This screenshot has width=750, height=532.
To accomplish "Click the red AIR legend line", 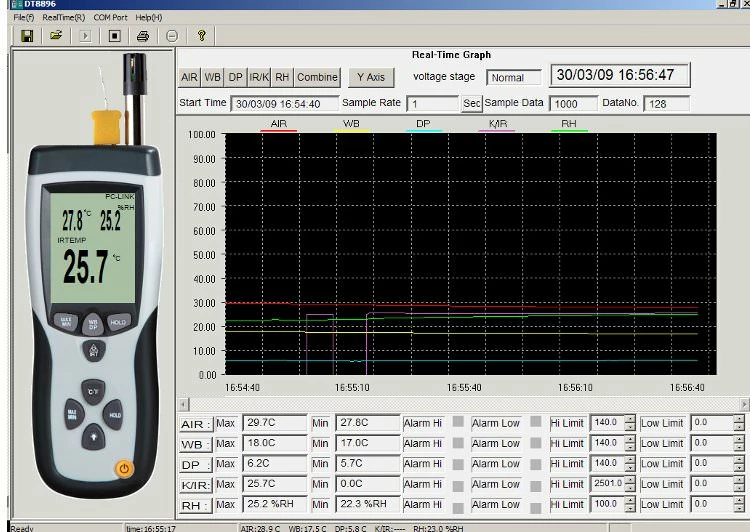I will coord(278,130).
